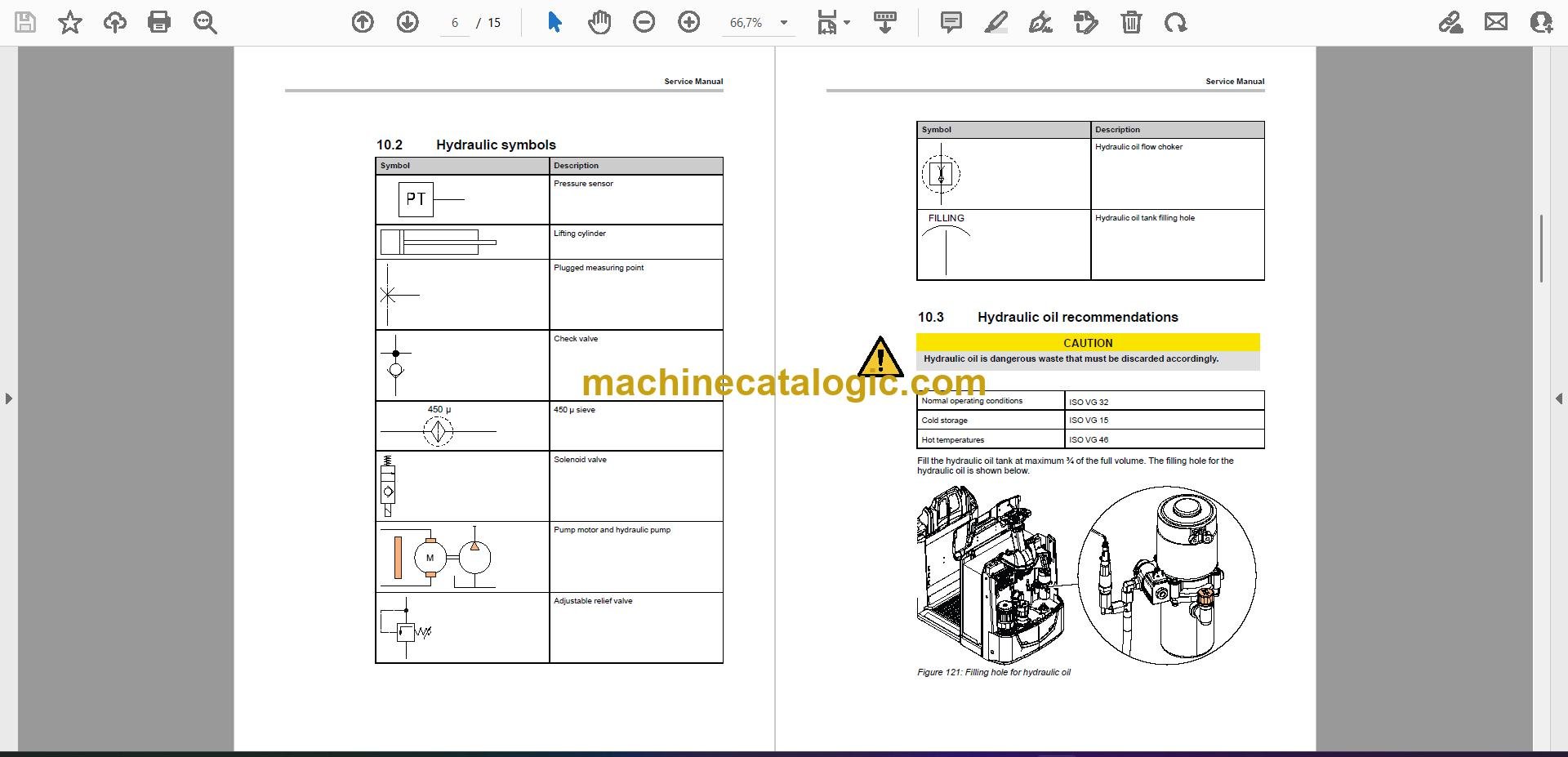1568x757 pixels.
Task: Zoom in with the plus button
Action: [689, 22]
